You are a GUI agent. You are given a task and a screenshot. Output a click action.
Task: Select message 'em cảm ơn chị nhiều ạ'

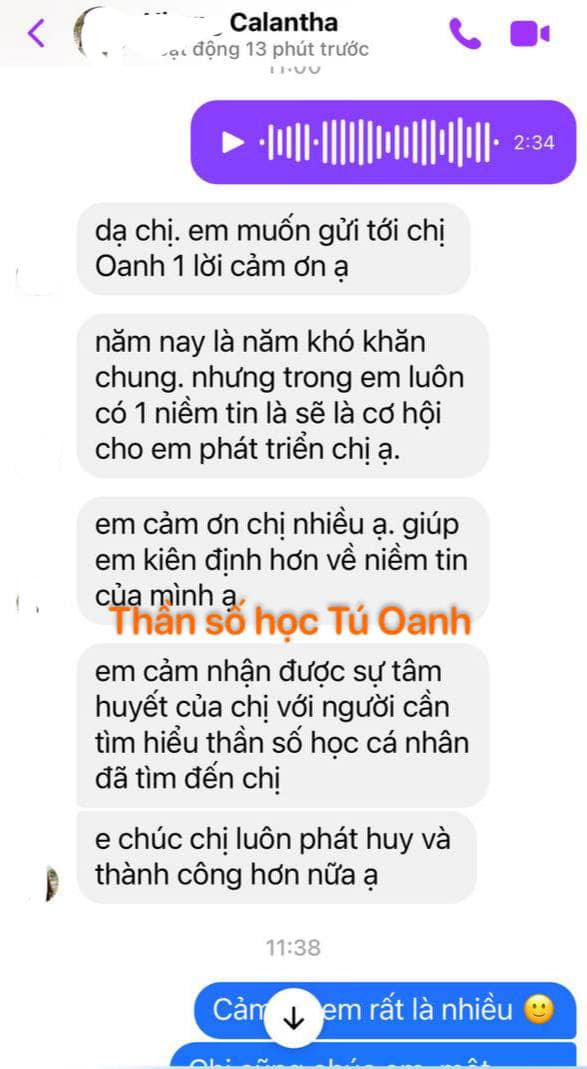point(282,560)
